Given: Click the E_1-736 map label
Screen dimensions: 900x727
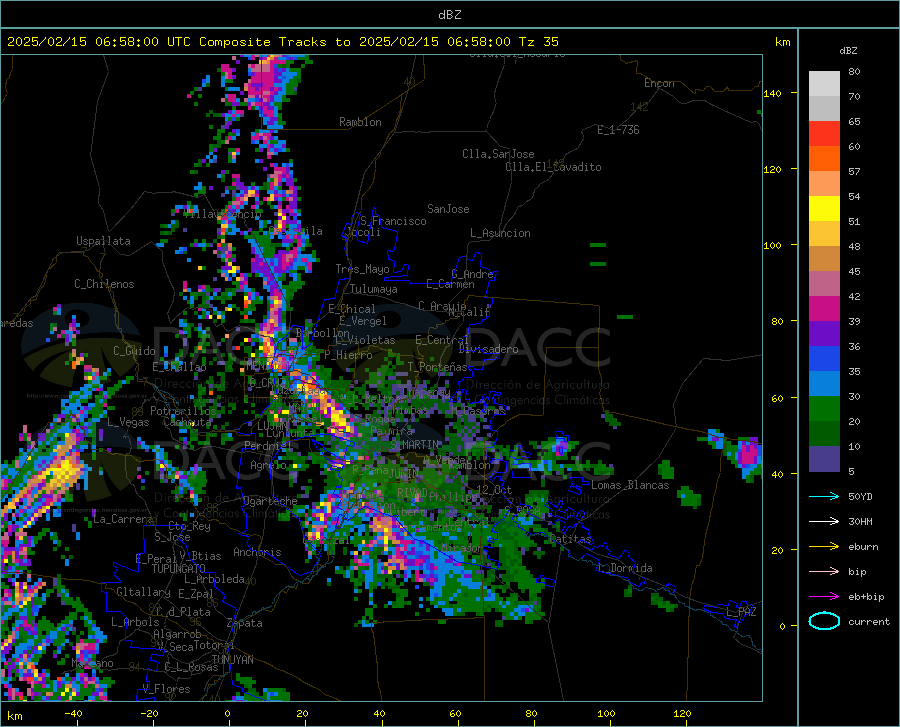Looking at the screenshot, I should click(618, 130).
